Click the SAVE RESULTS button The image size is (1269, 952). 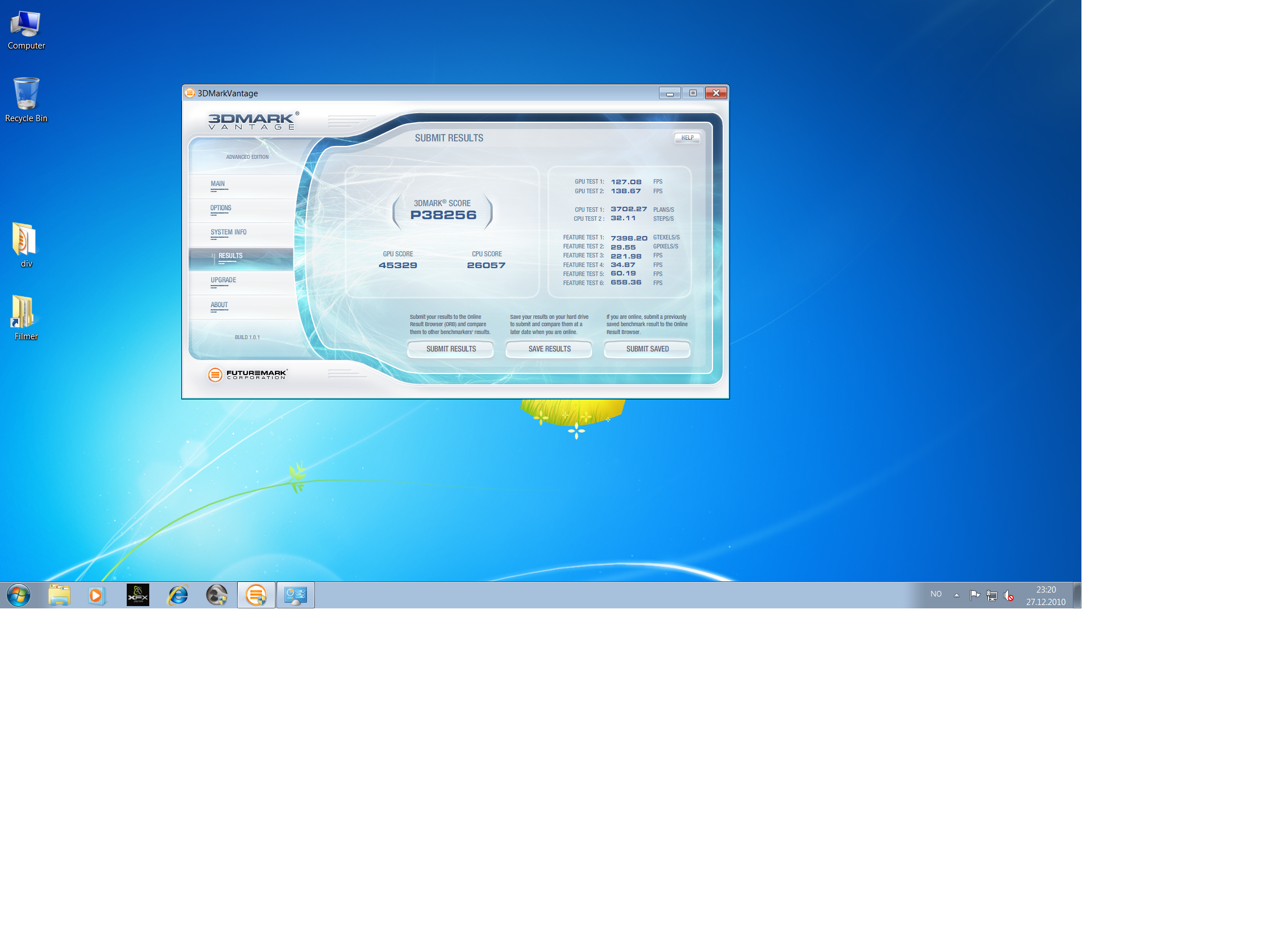coord(549,349)
